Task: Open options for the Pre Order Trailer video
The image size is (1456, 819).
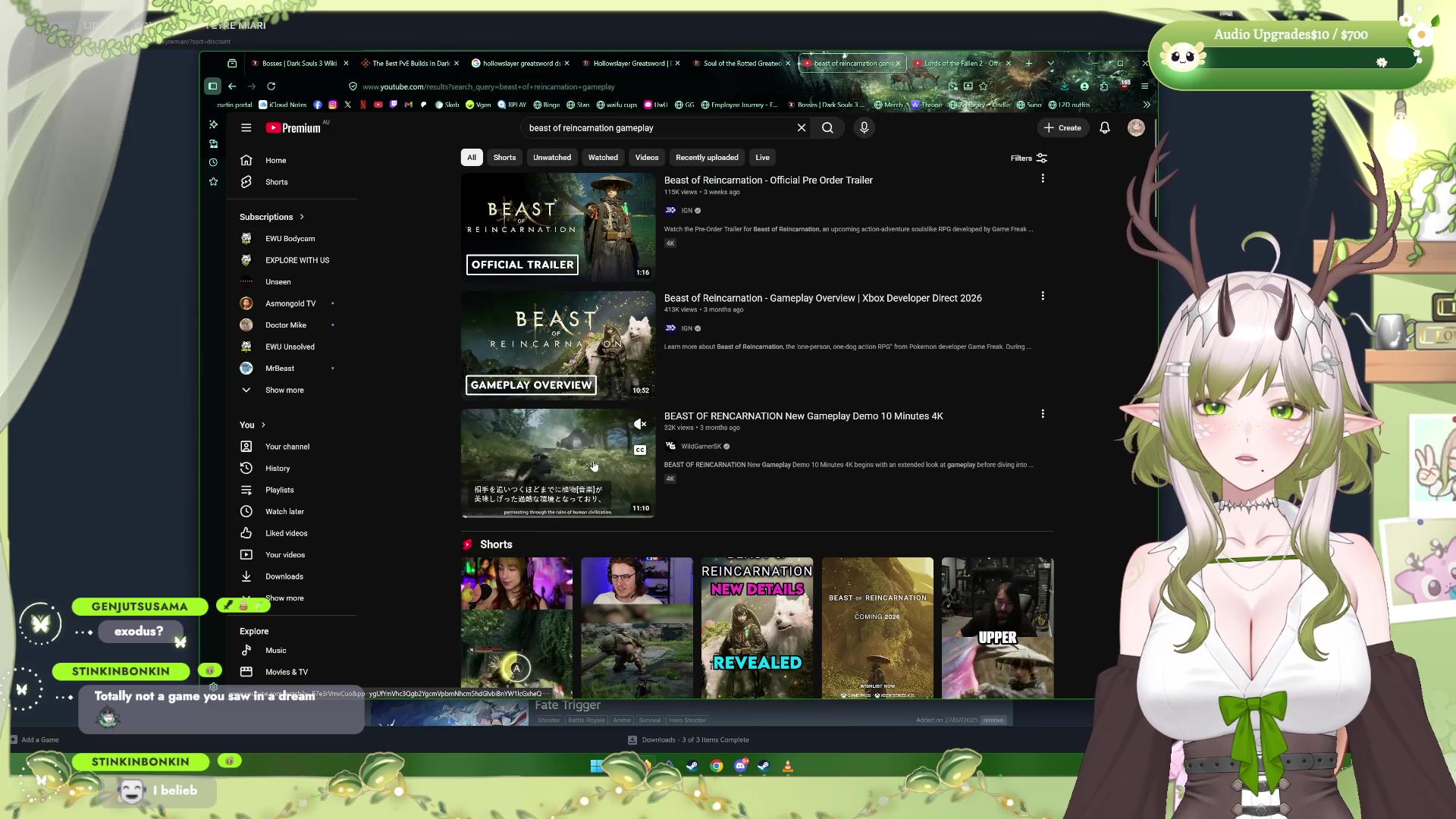Action: point(1043,178)
